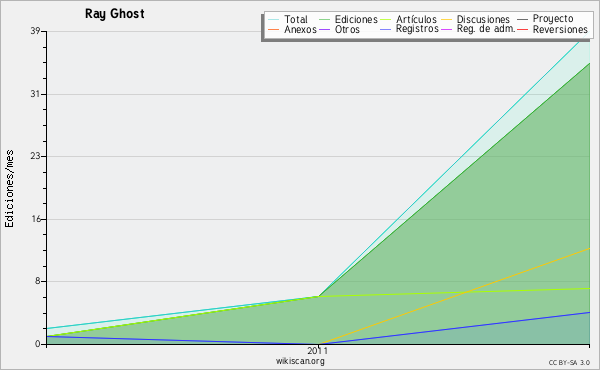The image size is (600, 370).
Task: Click the Artículos legend label
Action: 416,19
